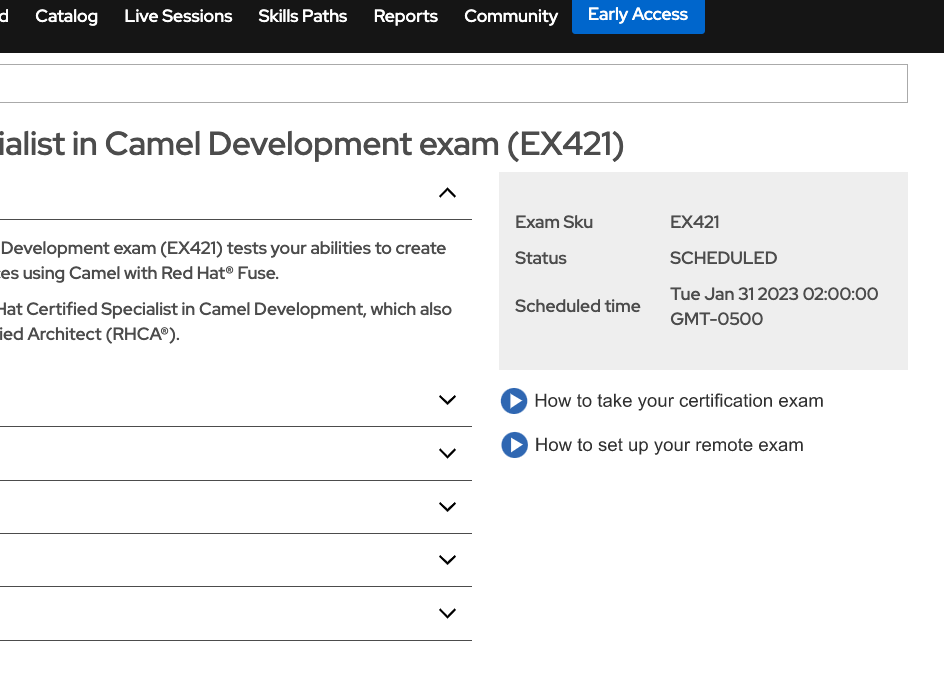Screen dimensions: 944x673
Task: Click the SCHEDULED status value
Action: pyautogui.click(x=723, y=258)
